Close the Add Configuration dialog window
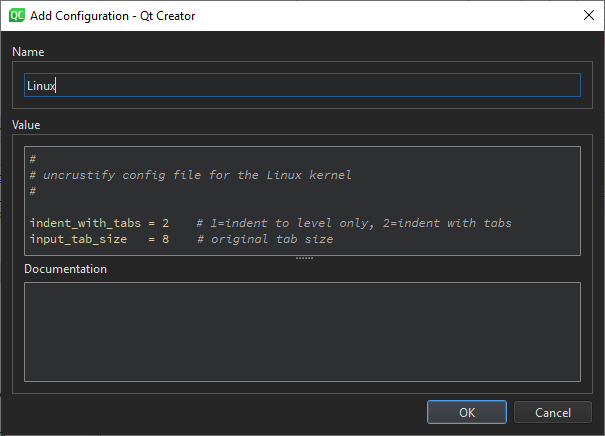 pos(586,14)
